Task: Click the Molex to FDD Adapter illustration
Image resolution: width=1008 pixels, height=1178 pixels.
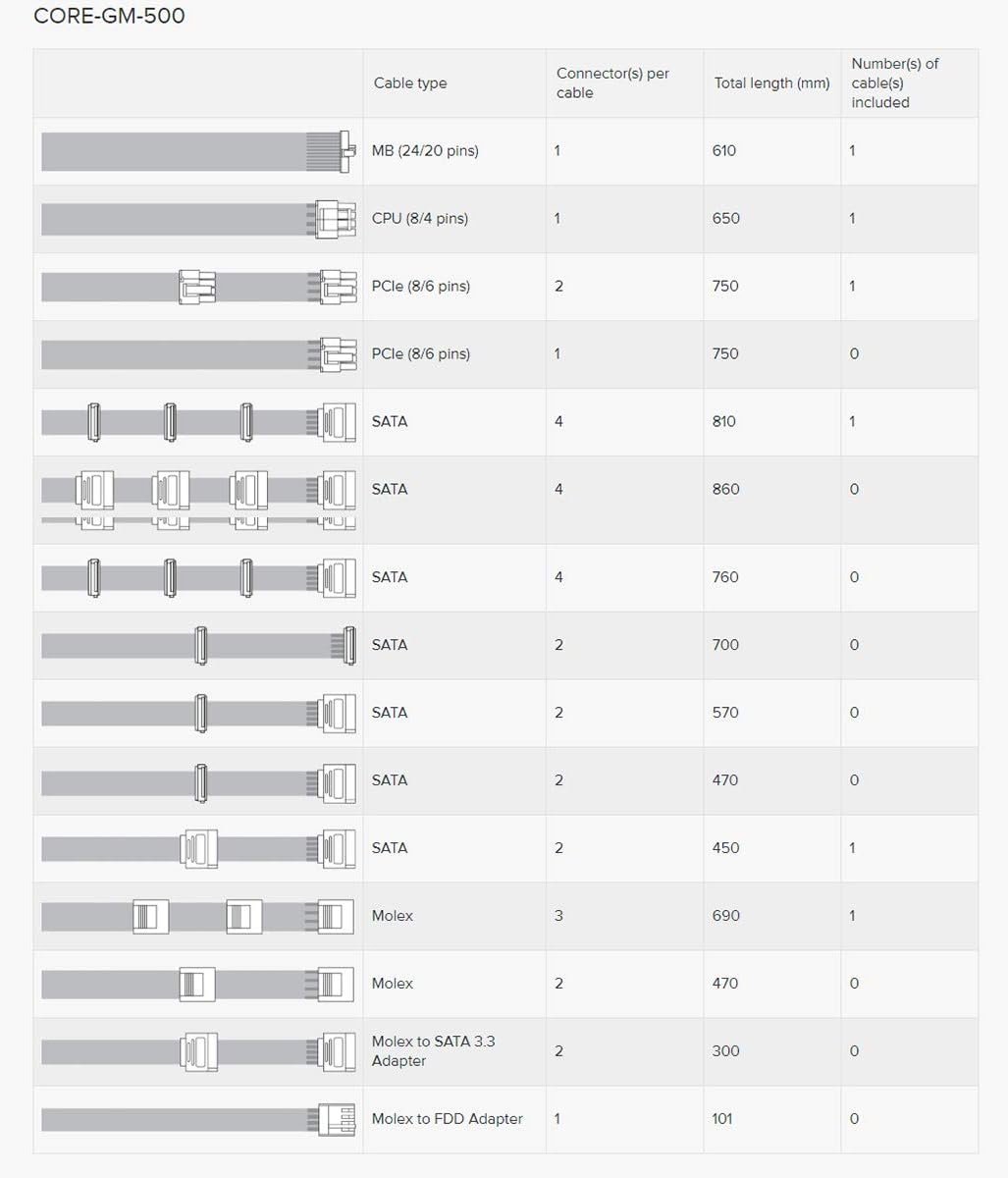Action: pyautogui.click(x=197, y=1119)
